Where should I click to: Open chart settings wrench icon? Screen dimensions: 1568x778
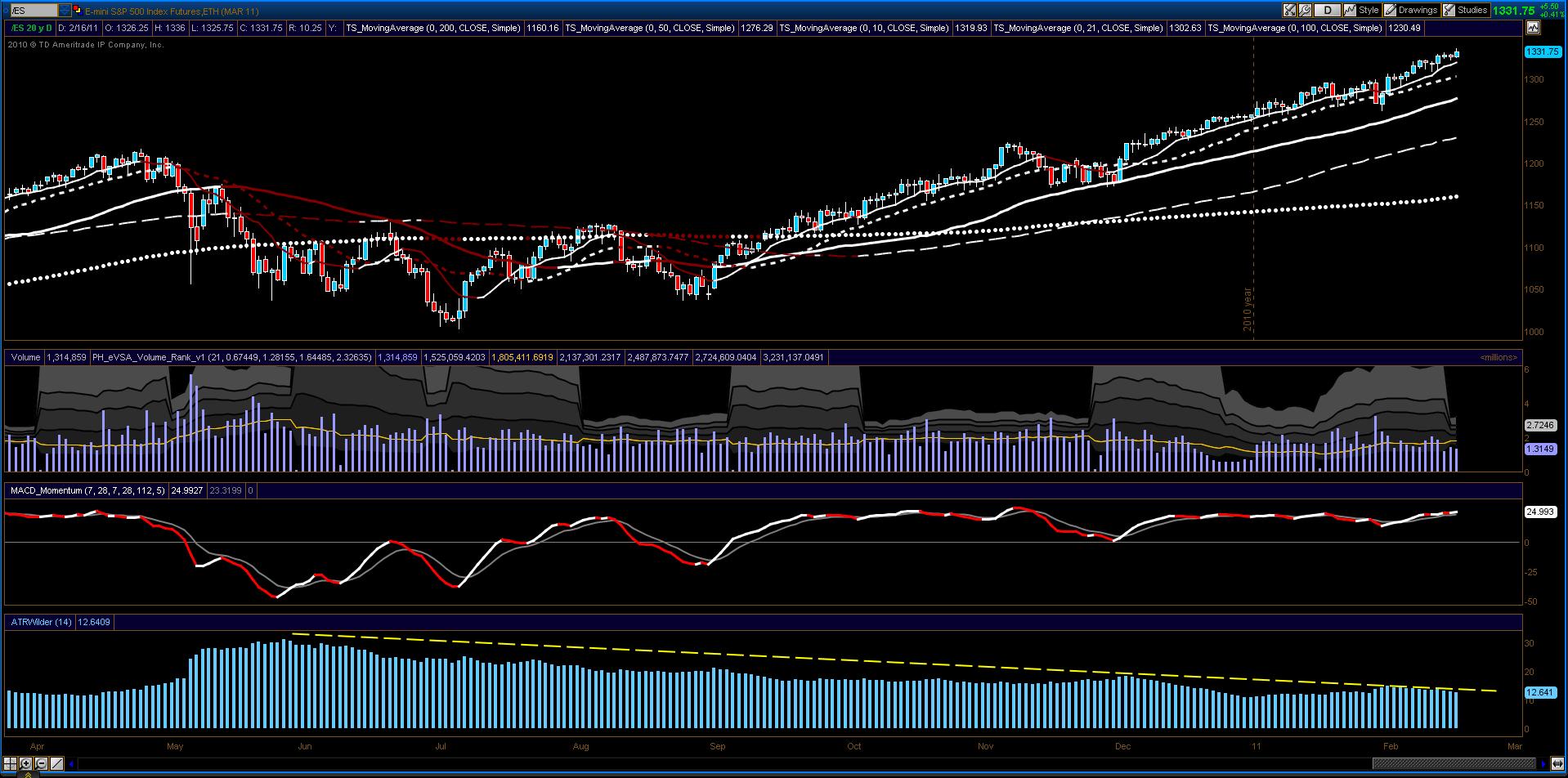[1305, 11]
